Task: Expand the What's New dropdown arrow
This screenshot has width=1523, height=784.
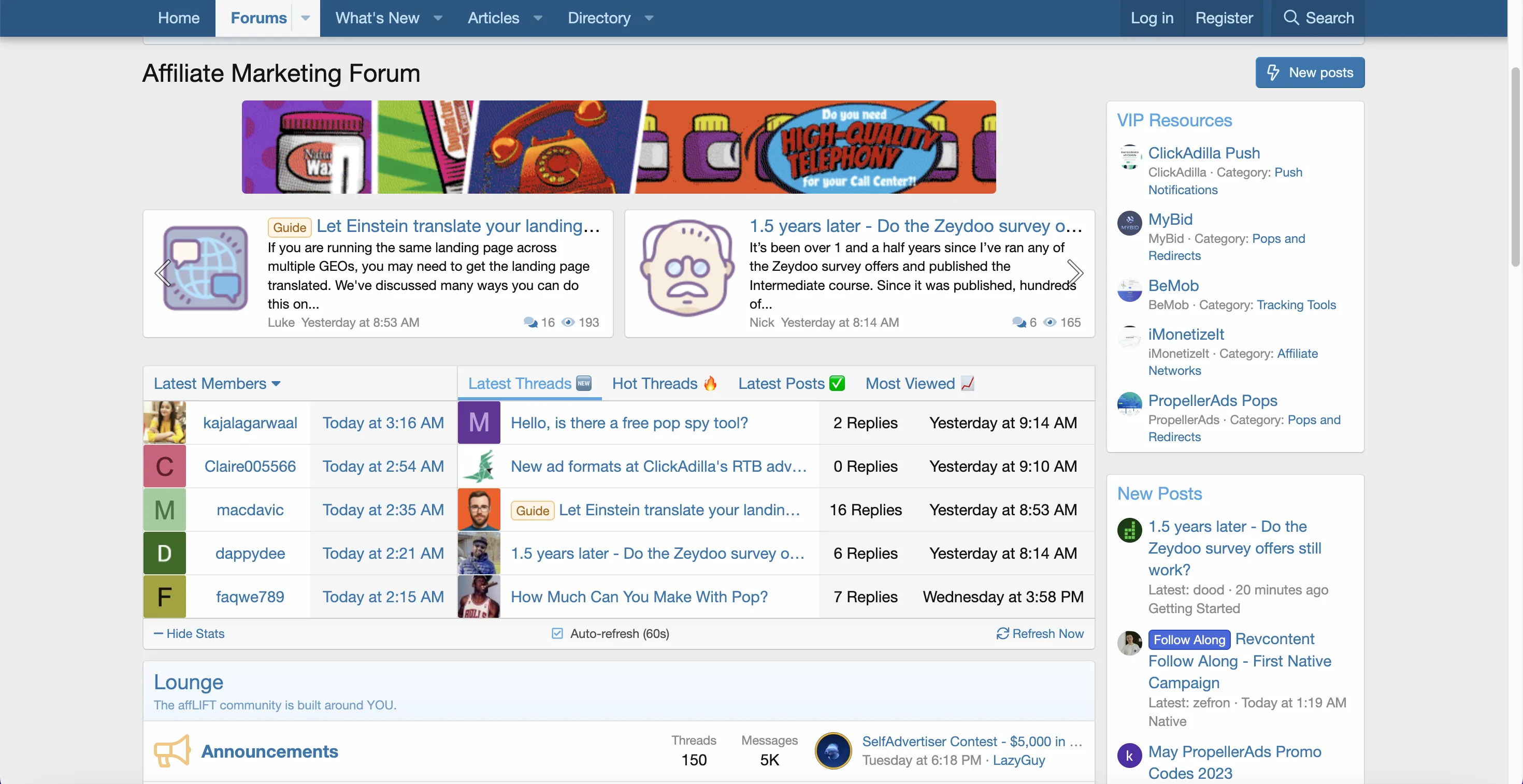Action: point(438,18)
